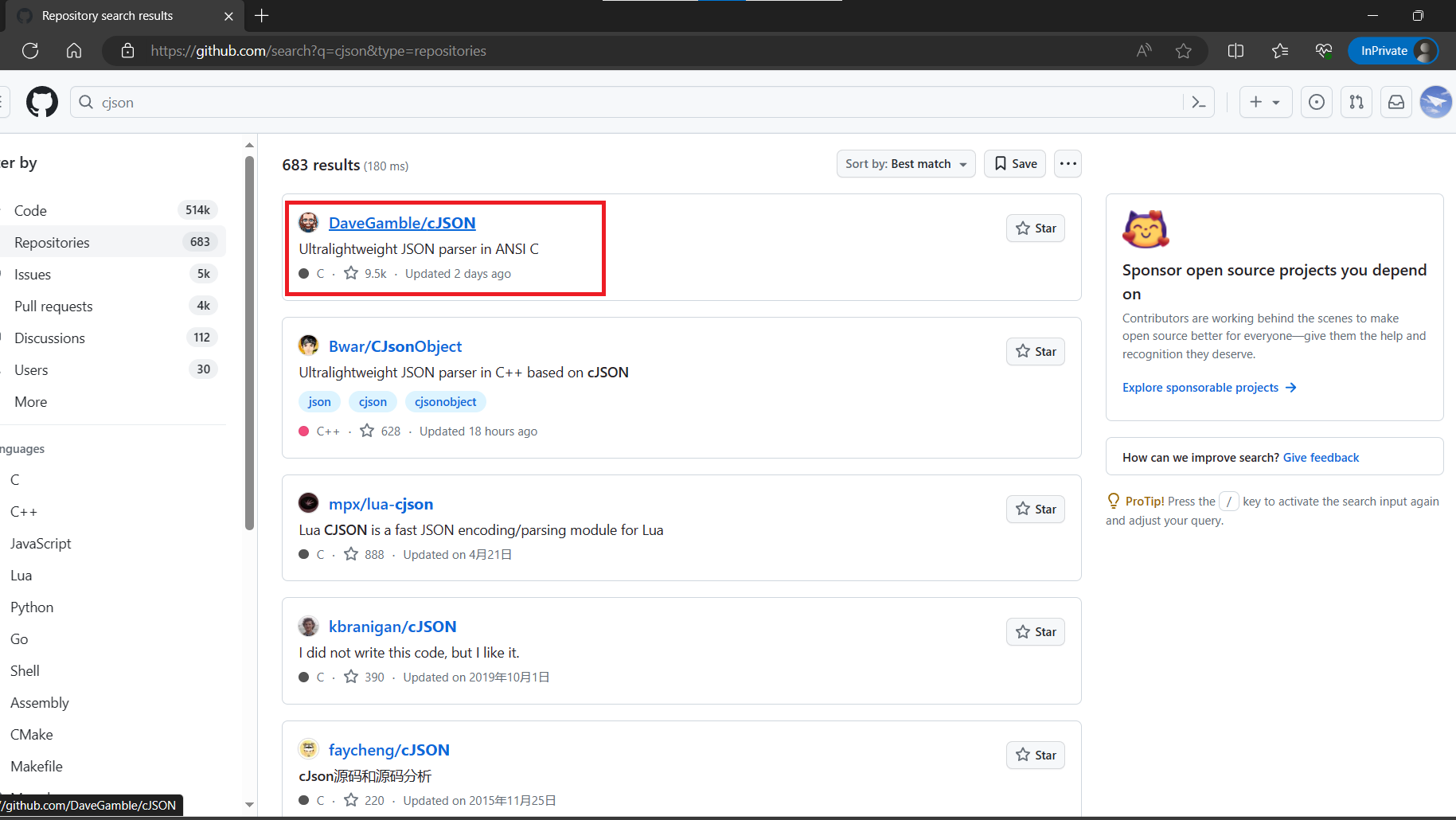Click Explore sponsorable projects link

click(1209, 388)
